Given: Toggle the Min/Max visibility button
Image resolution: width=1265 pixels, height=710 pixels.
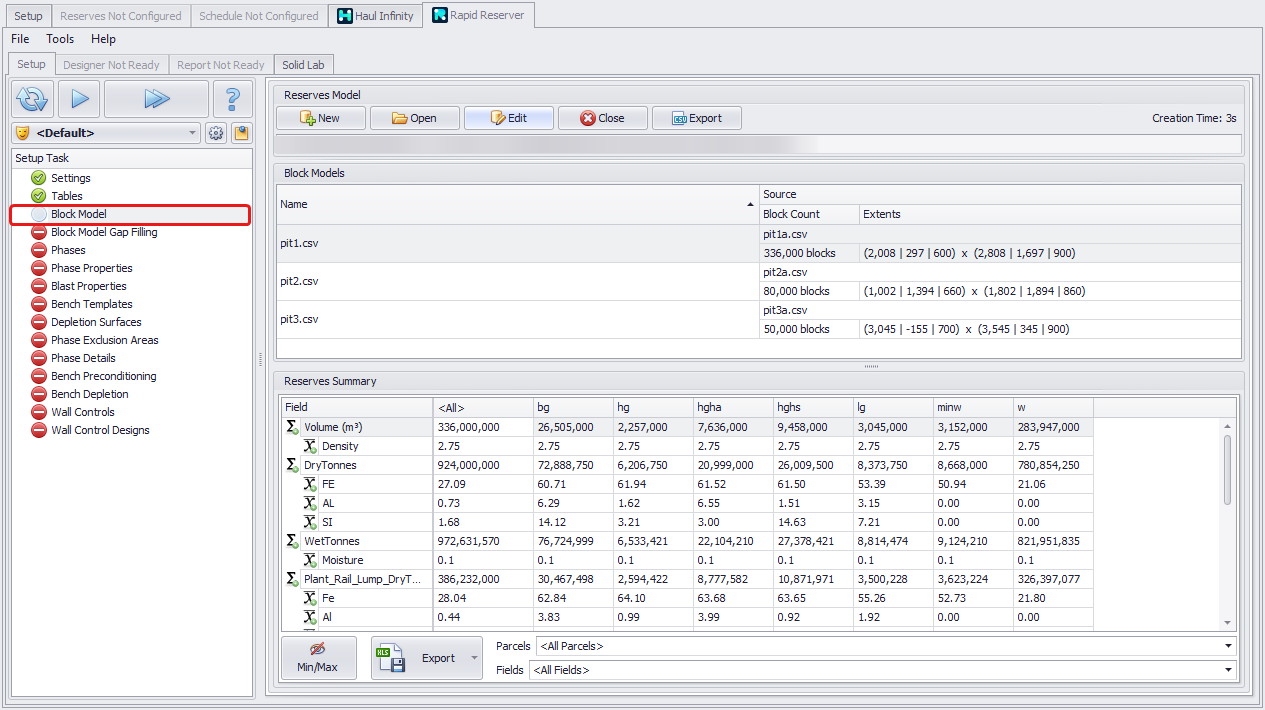Looking at the screenshot, I should (318, 657).
